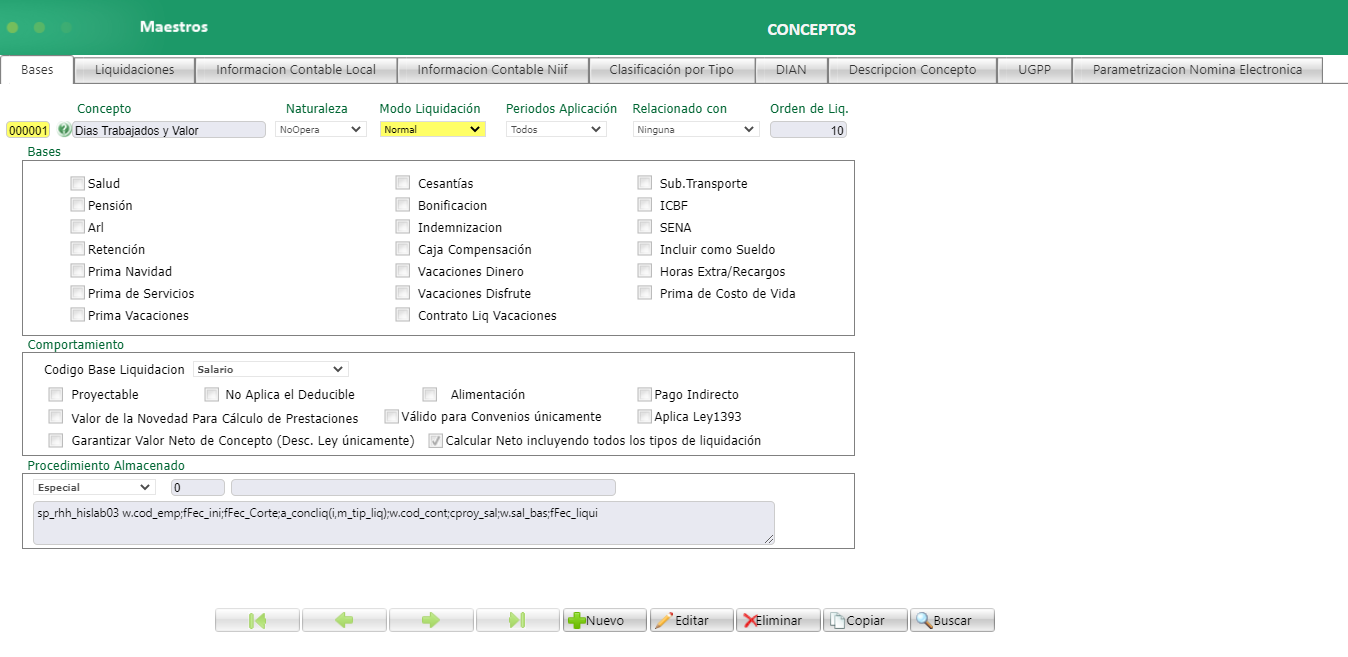Open the Especial procedure type dropdown
This screenshot has width=1348, height=657.
94,487
